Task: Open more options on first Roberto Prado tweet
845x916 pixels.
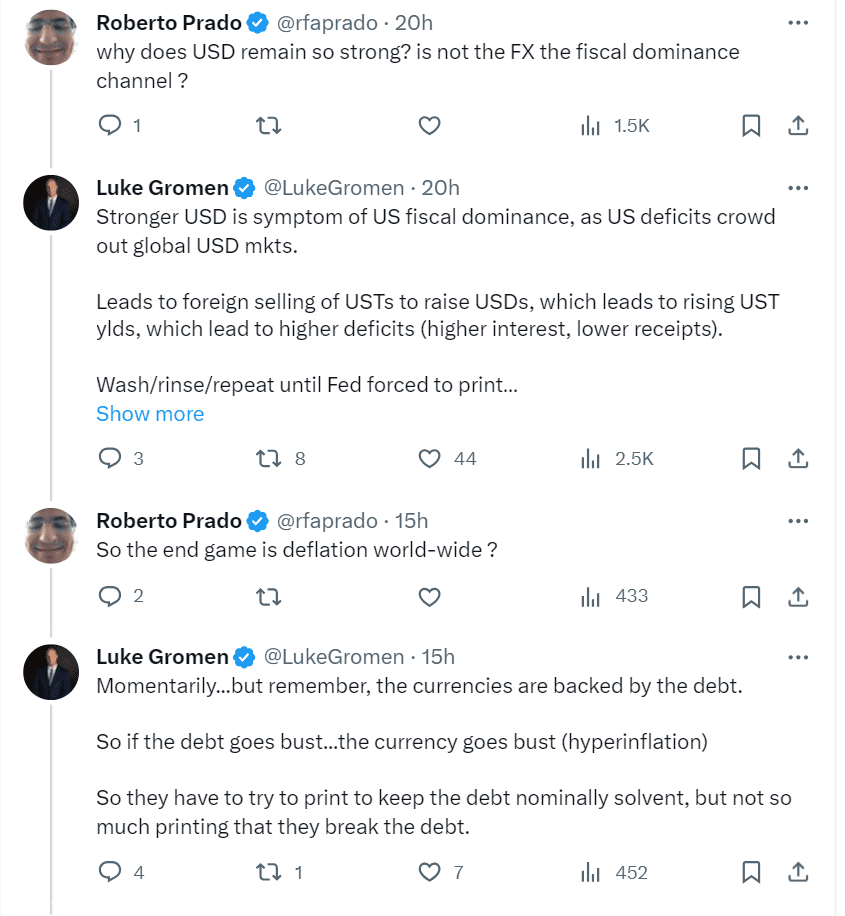Action: click(x=798, y=22)
